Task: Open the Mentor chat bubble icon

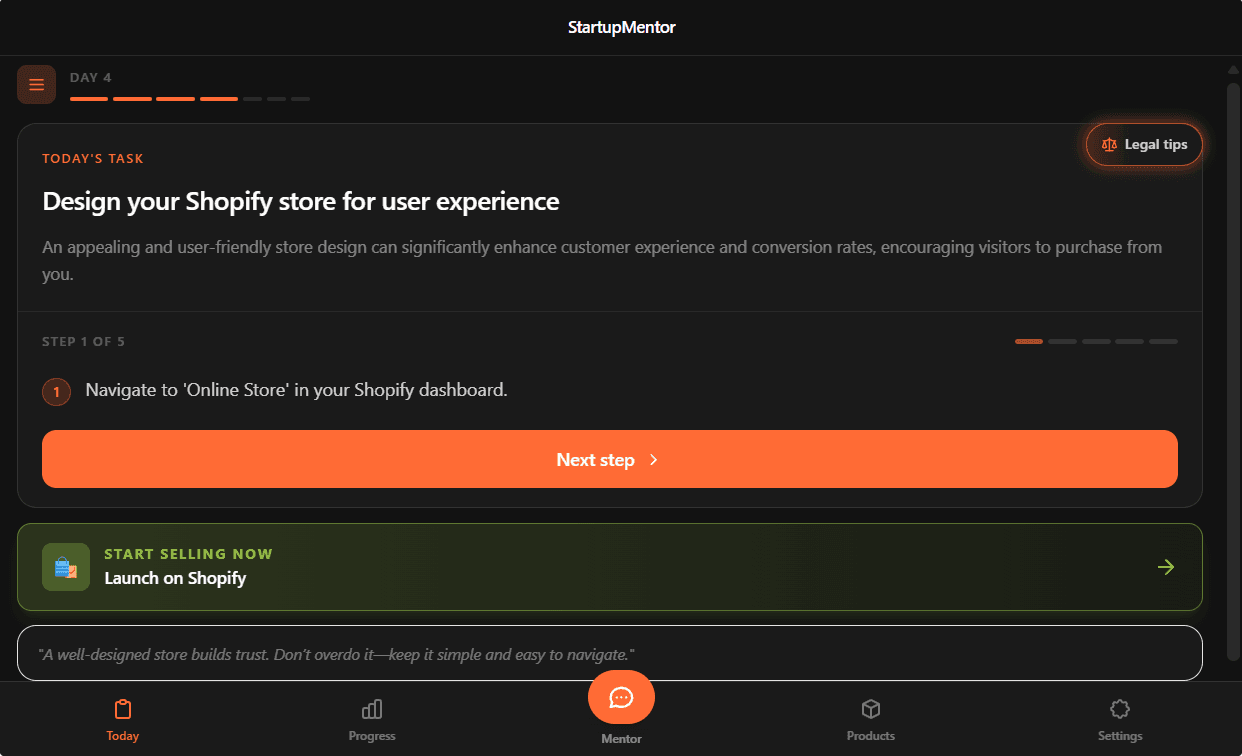Action: coord(621,697)
